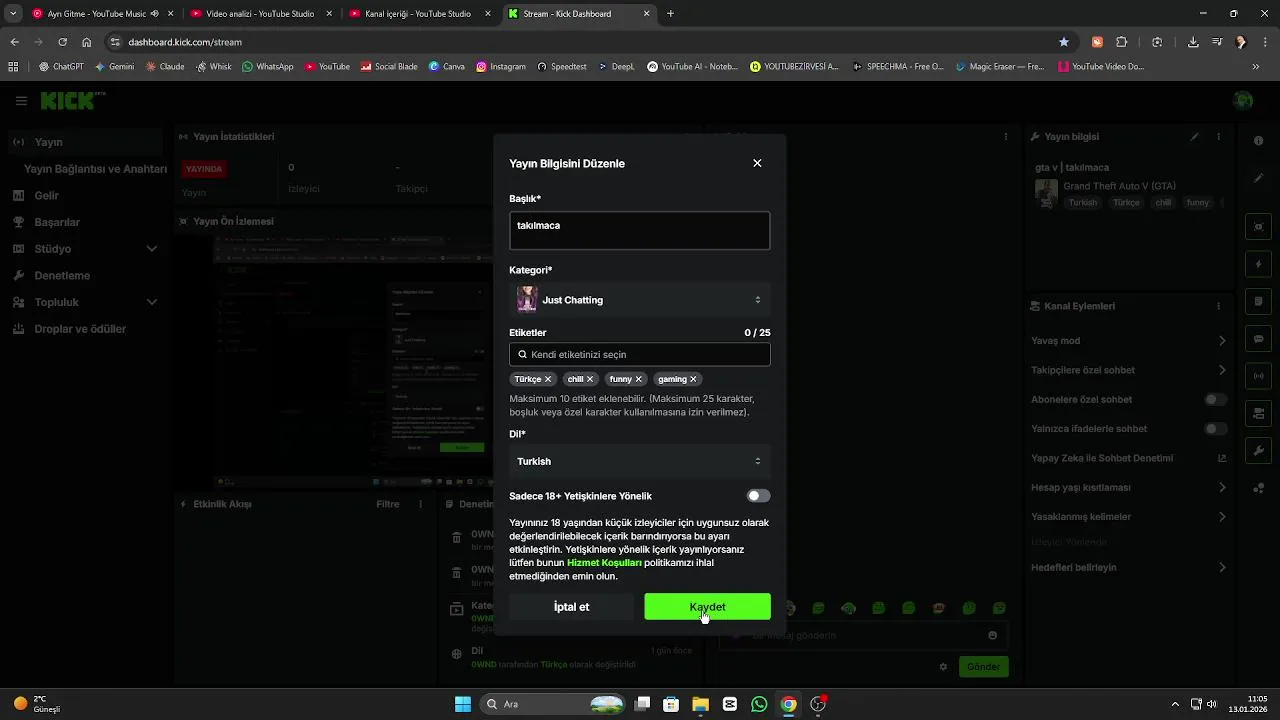Image resolution: width=1280 pixels, height=720 pixels.
Task: Open chat settings gear next to Gönder
Action: click(943, 666)
